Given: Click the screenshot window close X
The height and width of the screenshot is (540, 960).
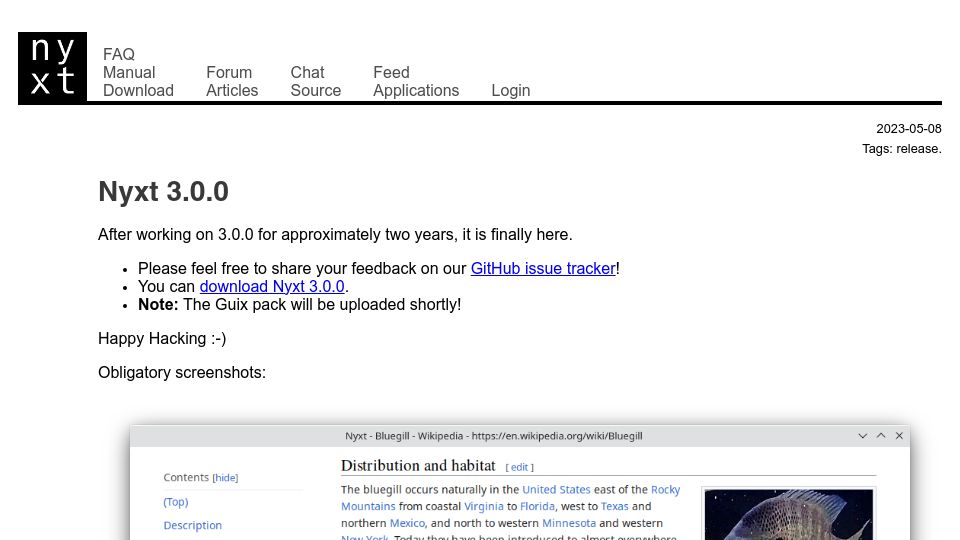Looking at the screenshot, I should click(899, 436).
